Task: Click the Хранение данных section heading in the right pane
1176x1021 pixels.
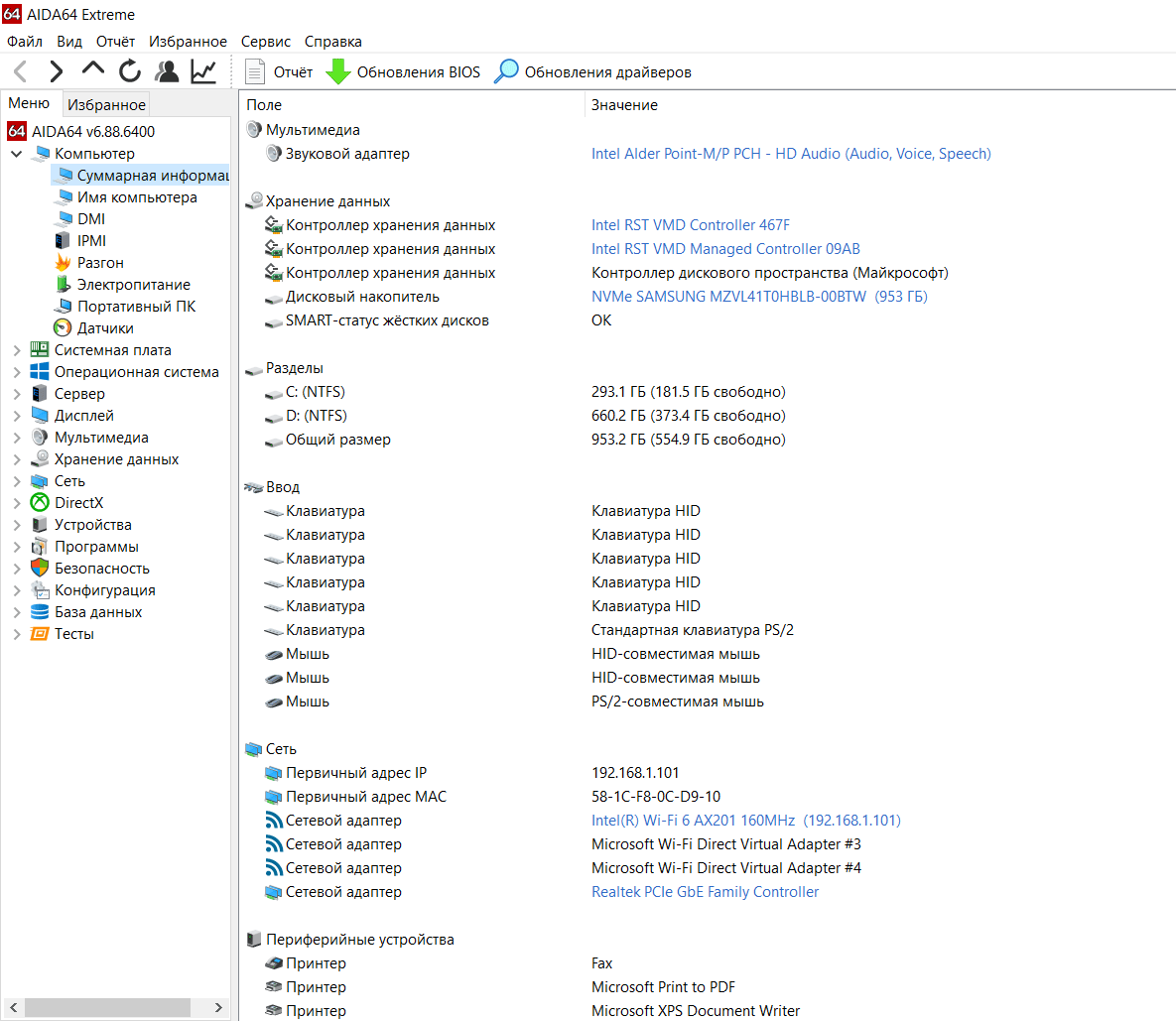Action: 327,200
